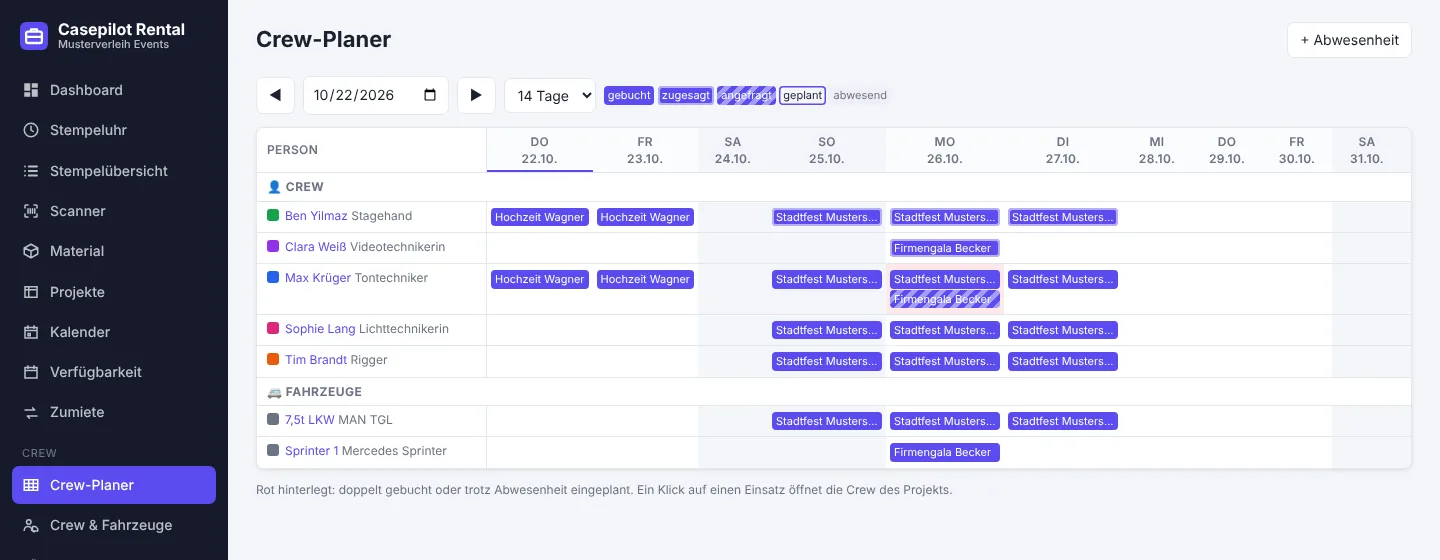Click the Scanner icon in sidebar
The image size is (1440, 560).
click(31, 211)
